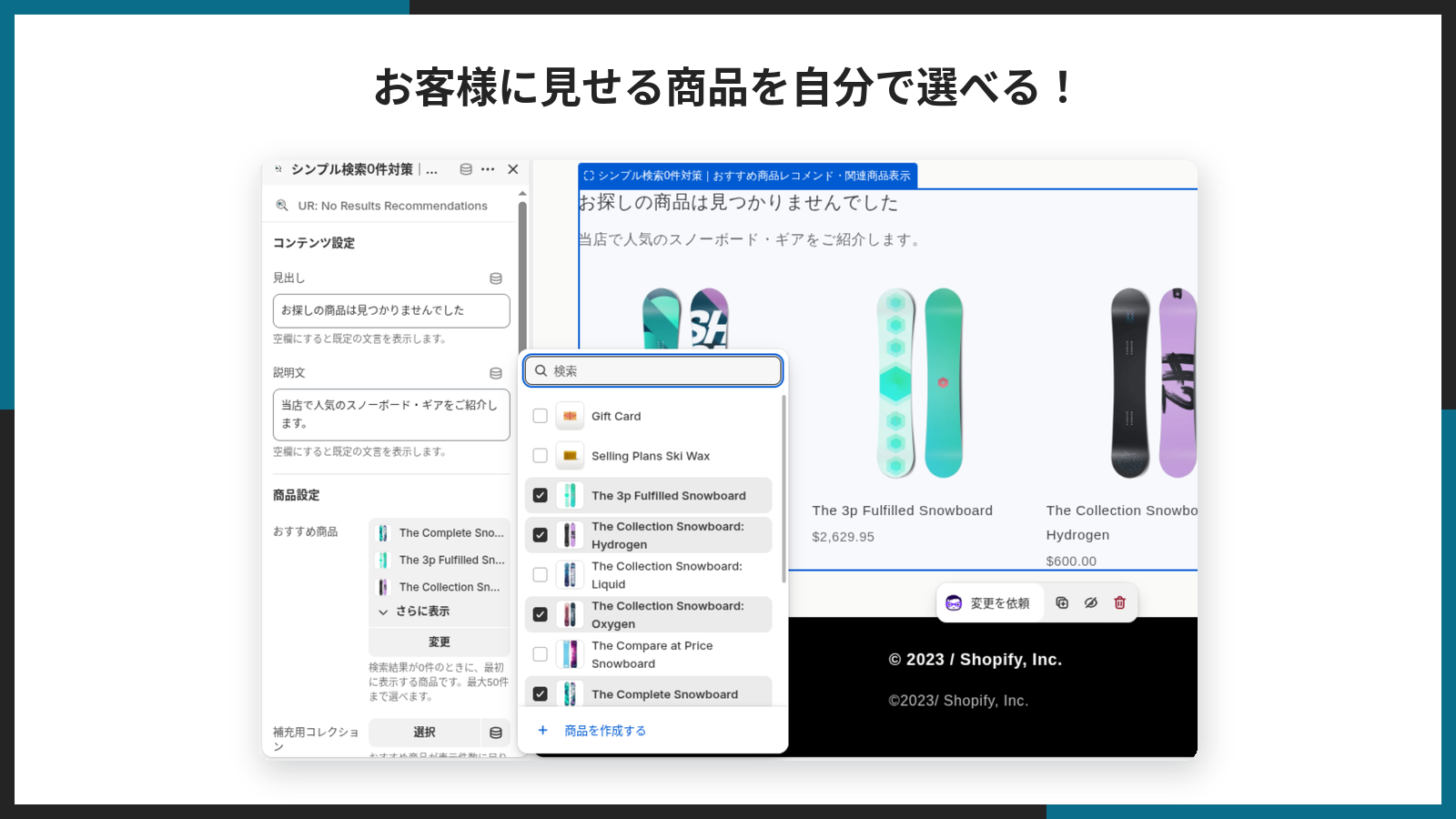
Task: Click the settings panel vertical scrollbar
Action: pos(522,273)
